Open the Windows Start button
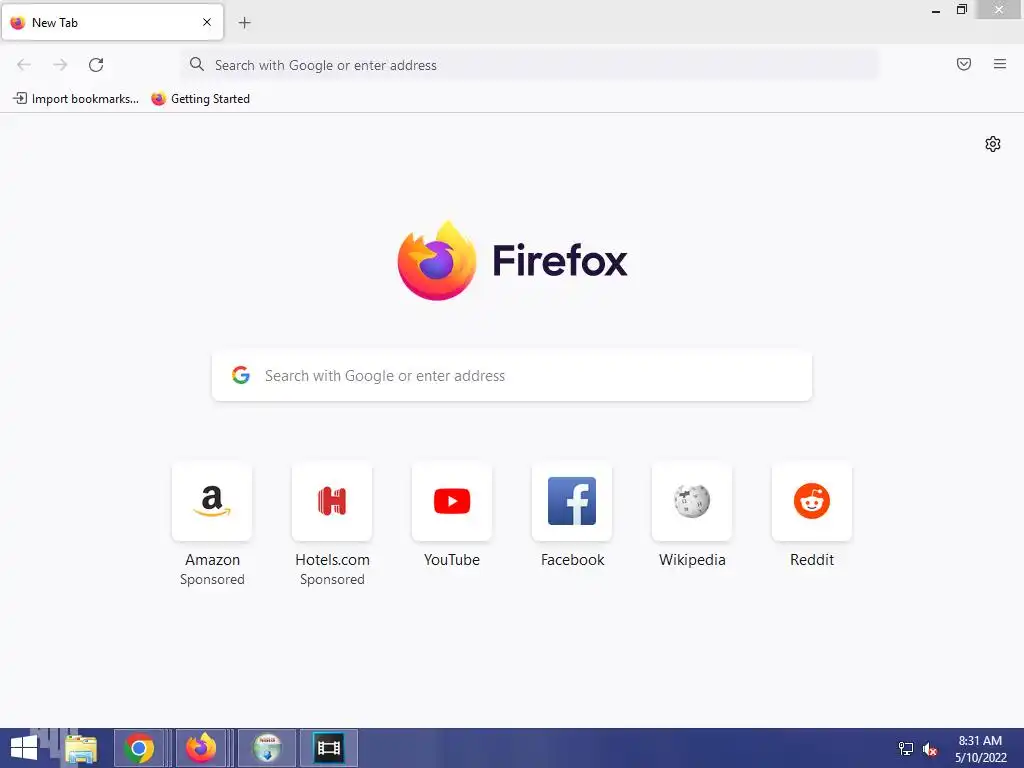The width and height of the screenshot is (1024, 768). (24, 748)
